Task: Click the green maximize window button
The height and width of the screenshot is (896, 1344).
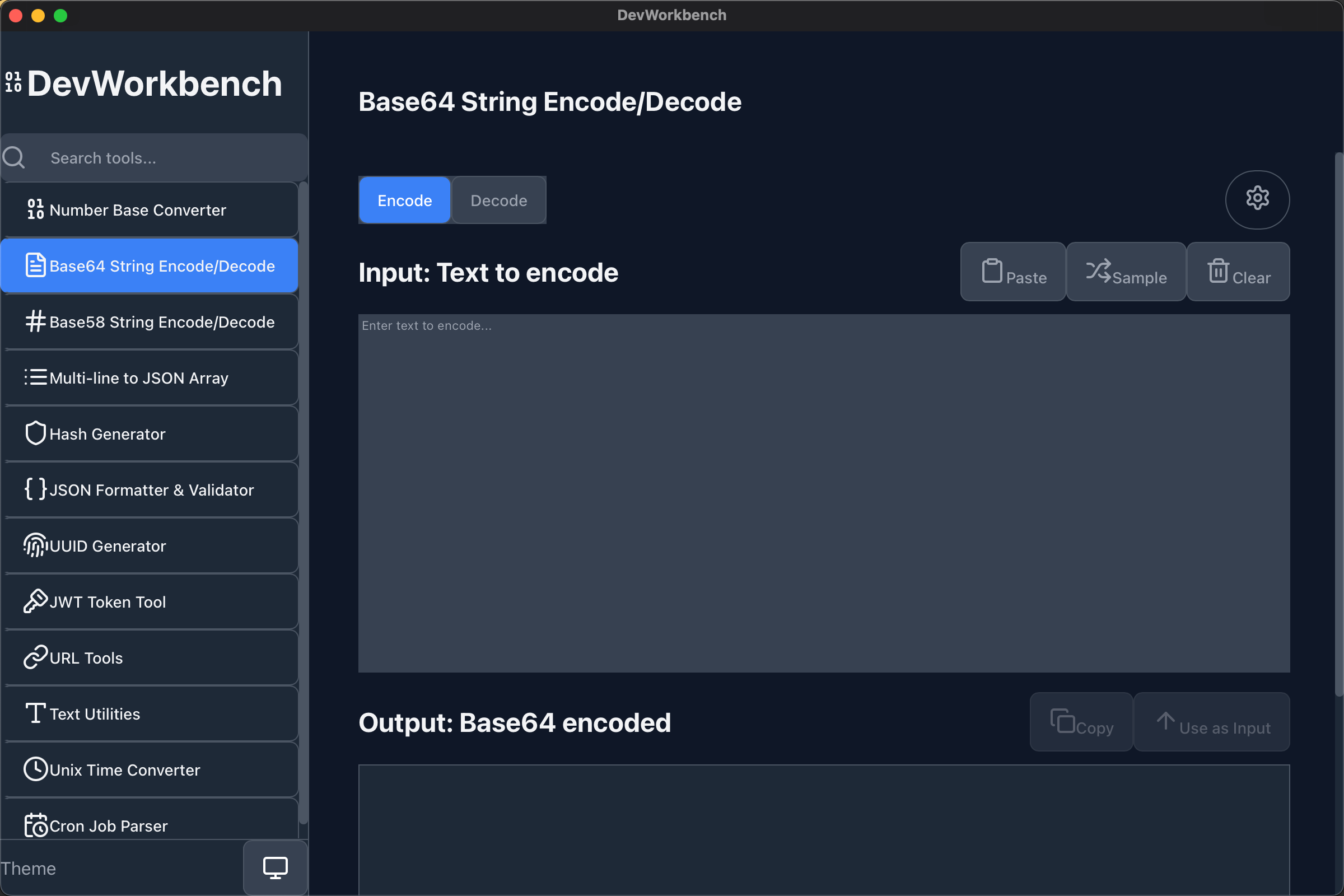Action: tap(60, 16)
